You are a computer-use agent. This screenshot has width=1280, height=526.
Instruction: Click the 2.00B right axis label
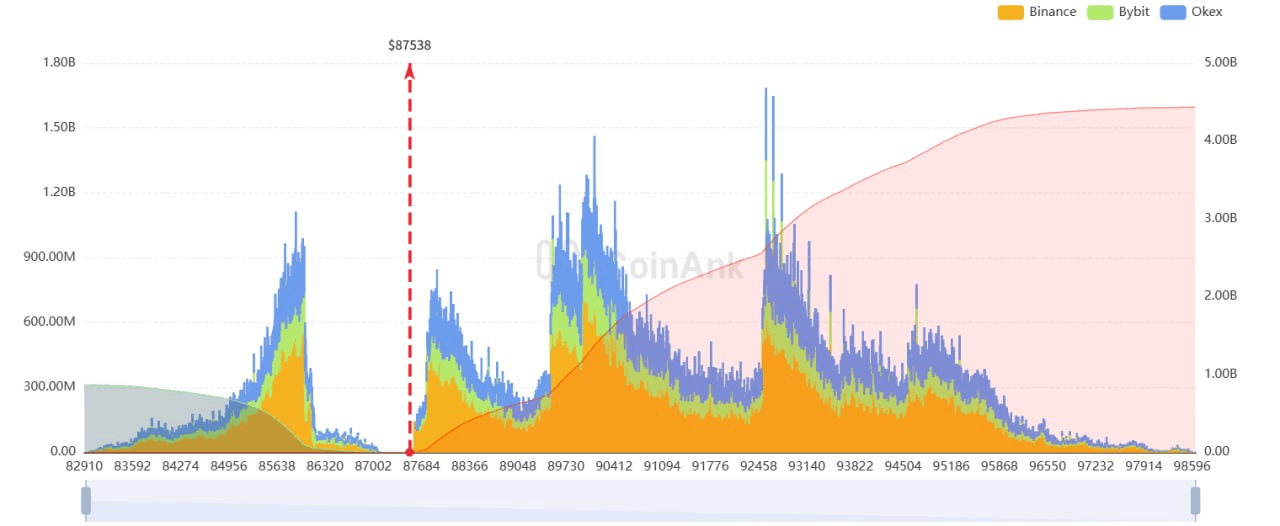pyautogui.click(x=1221, y=296)
